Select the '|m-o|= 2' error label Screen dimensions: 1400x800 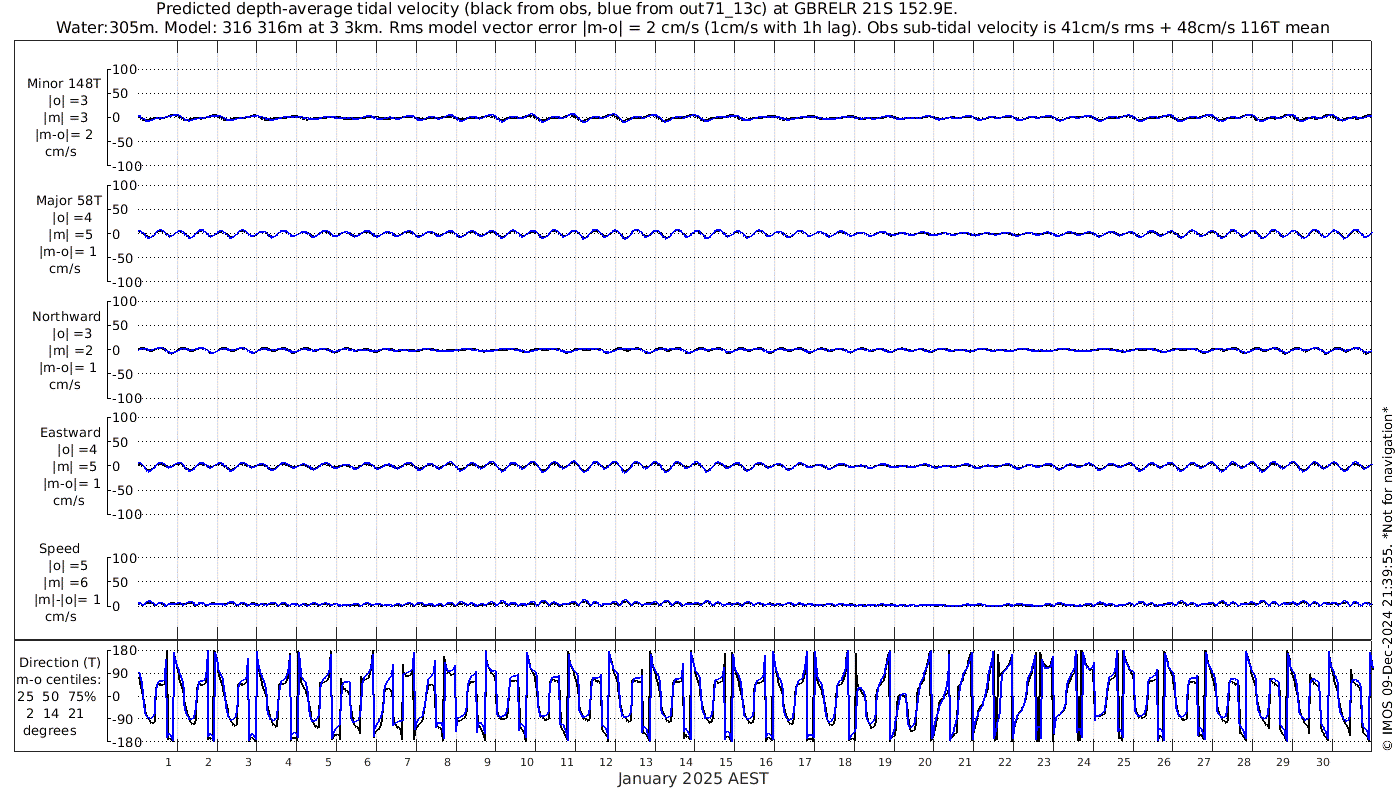click(65, 134)
